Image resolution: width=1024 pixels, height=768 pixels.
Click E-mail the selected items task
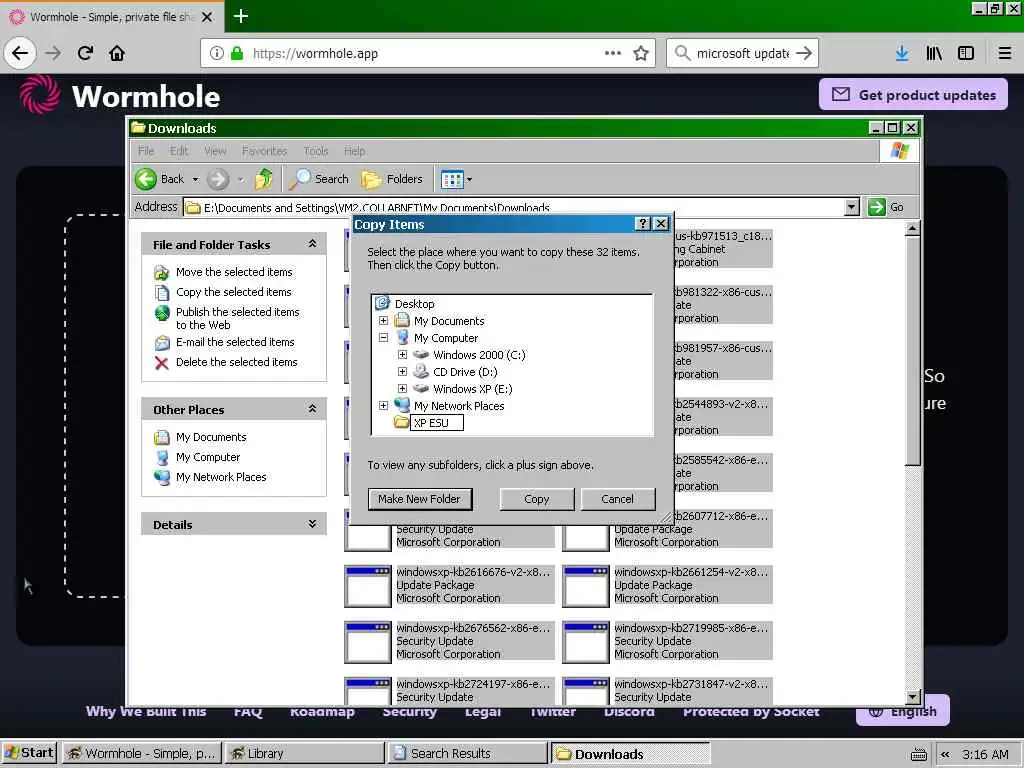point(234,342)
